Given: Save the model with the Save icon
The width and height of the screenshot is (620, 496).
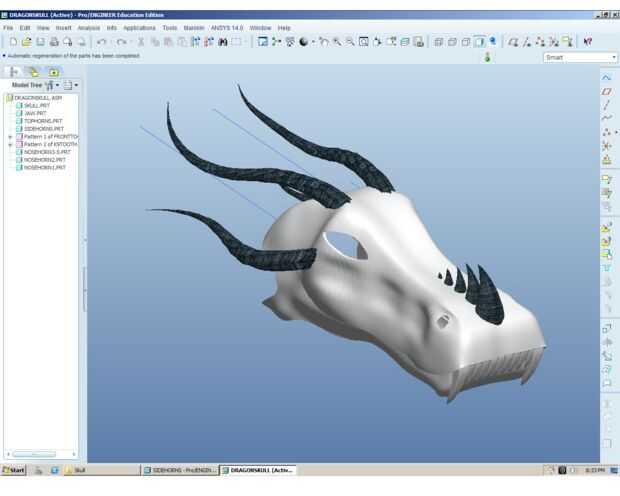Looking at the screenshot, I should tap(40, 42).
